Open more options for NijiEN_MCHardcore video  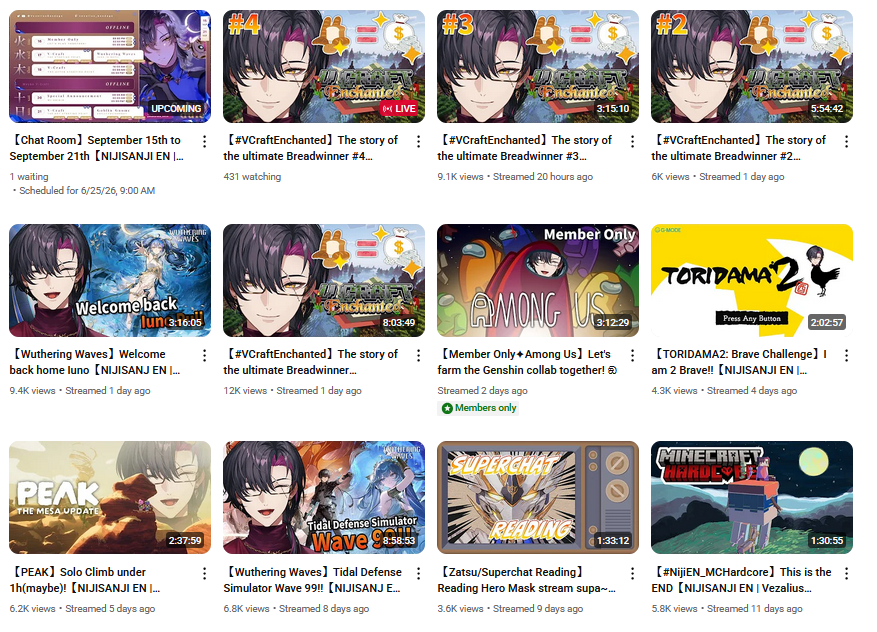846,573
